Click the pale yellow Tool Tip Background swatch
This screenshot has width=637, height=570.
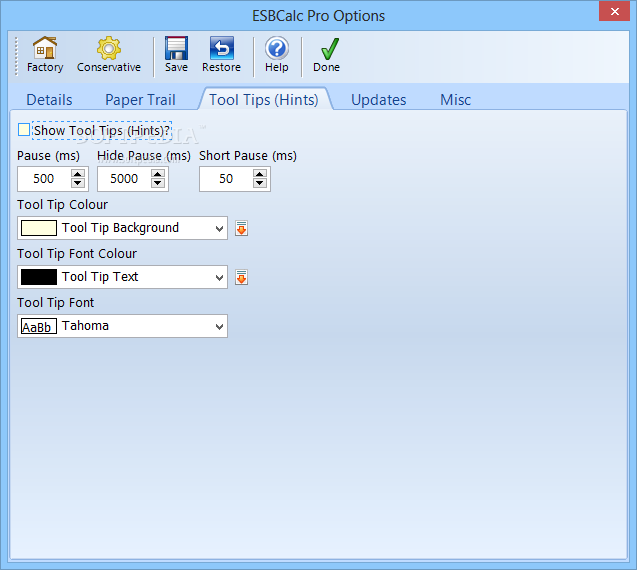39,228
